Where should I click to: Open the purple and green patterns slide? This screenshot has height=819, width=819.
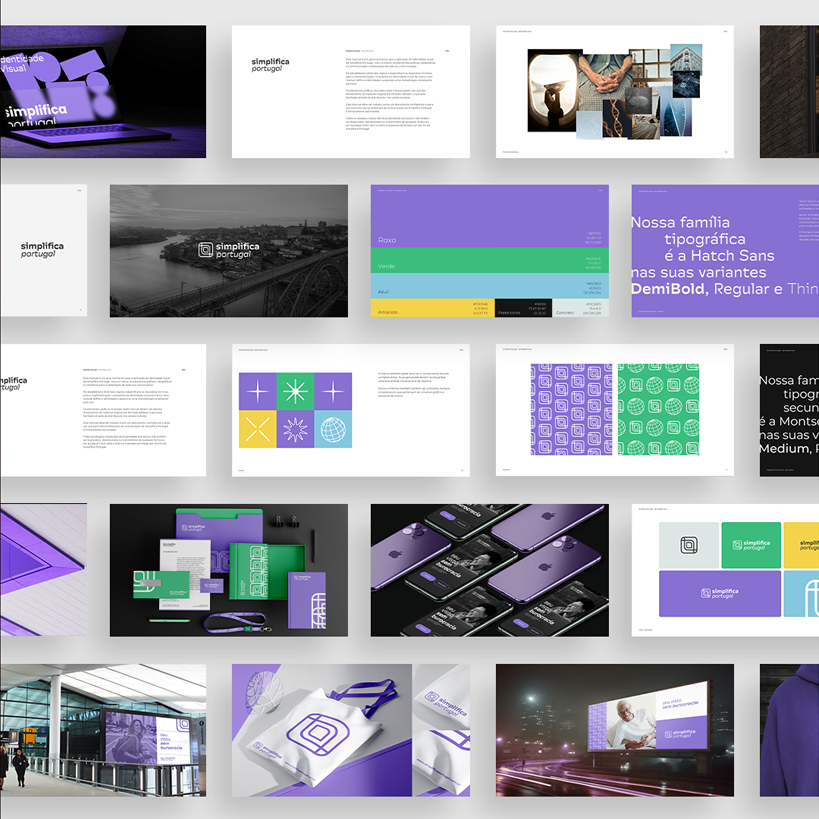click(615, 410)
